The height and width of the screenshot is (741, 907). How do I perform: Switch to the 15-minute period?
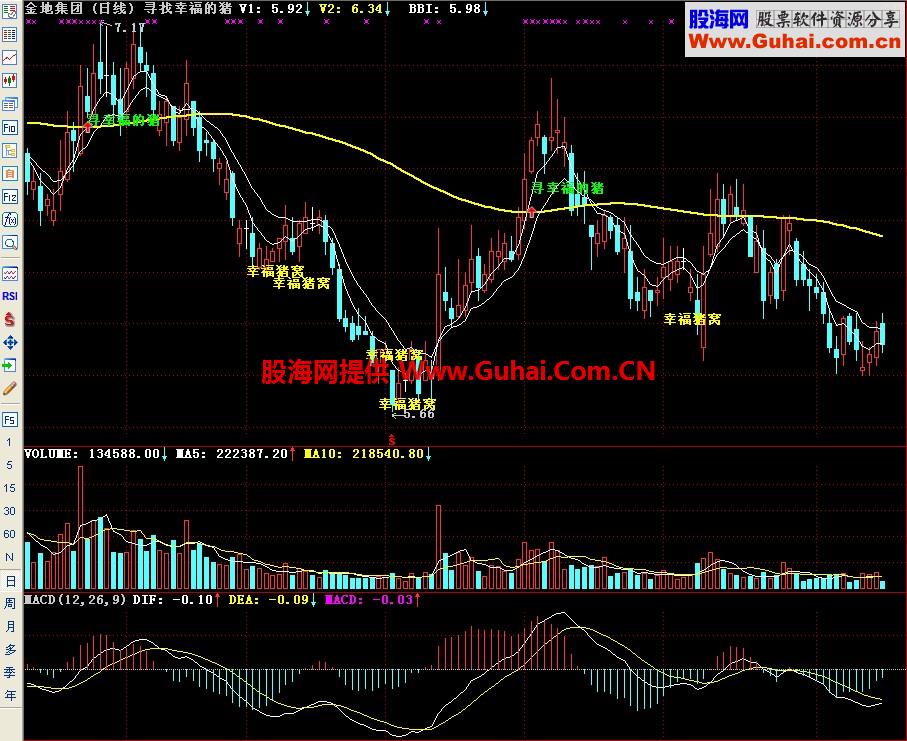(9, 488)
